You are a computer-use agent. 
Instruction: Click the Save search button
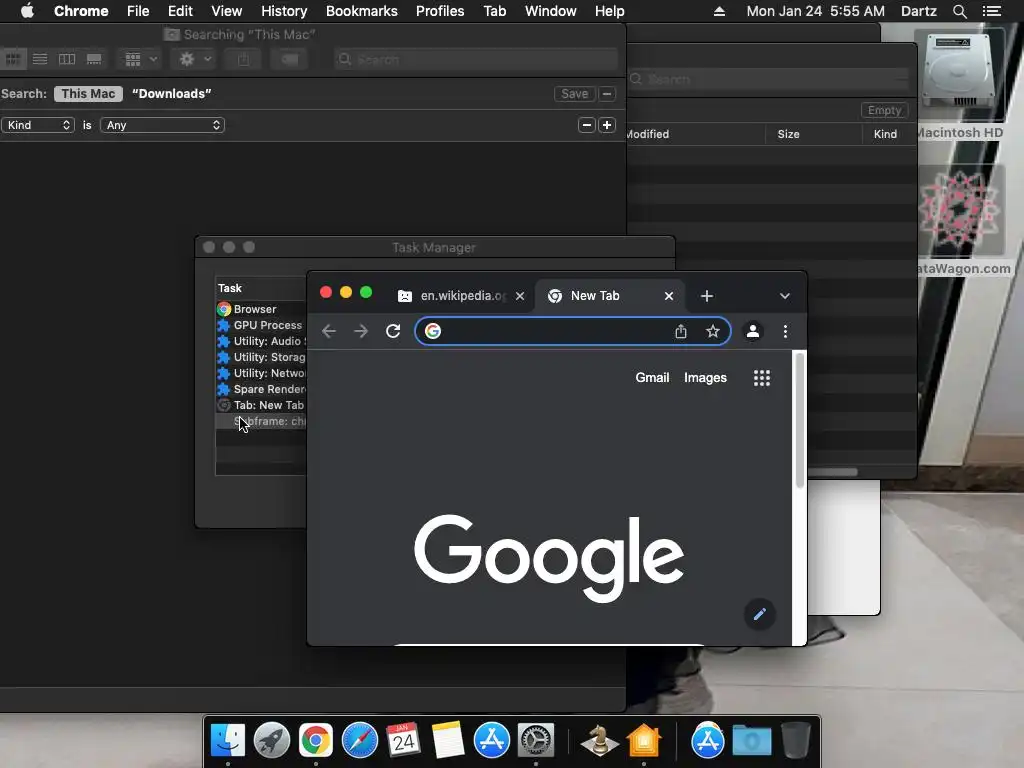pyautogui.click(x=575, y=93)
